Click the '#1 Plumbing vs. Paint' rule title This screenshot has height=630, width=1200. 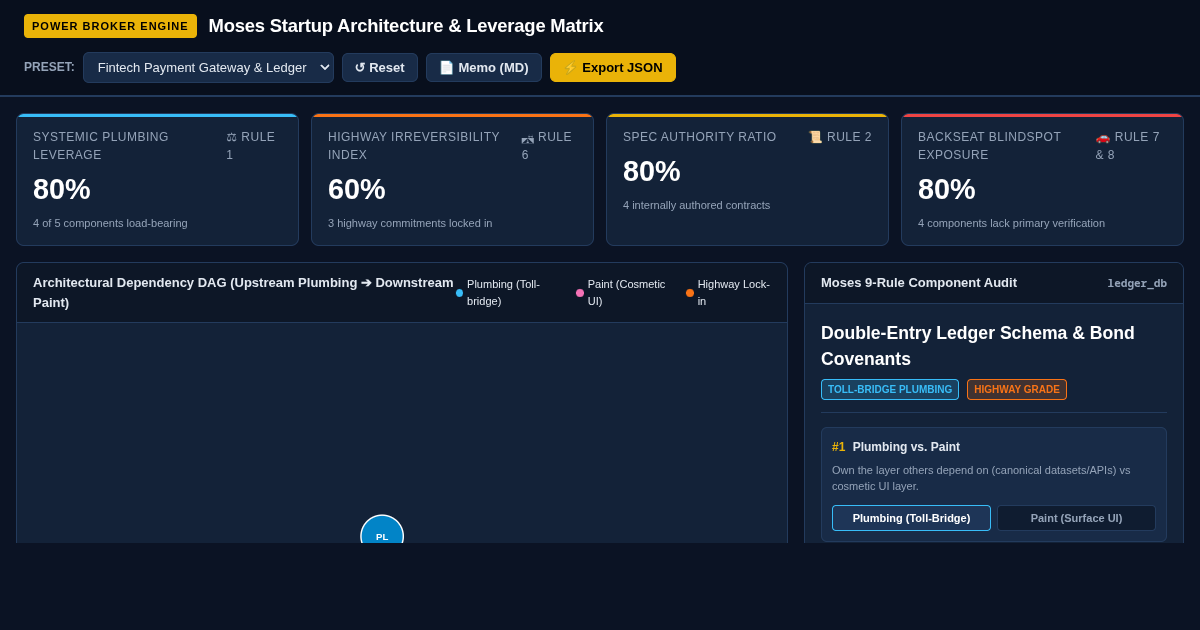[896, 447]
